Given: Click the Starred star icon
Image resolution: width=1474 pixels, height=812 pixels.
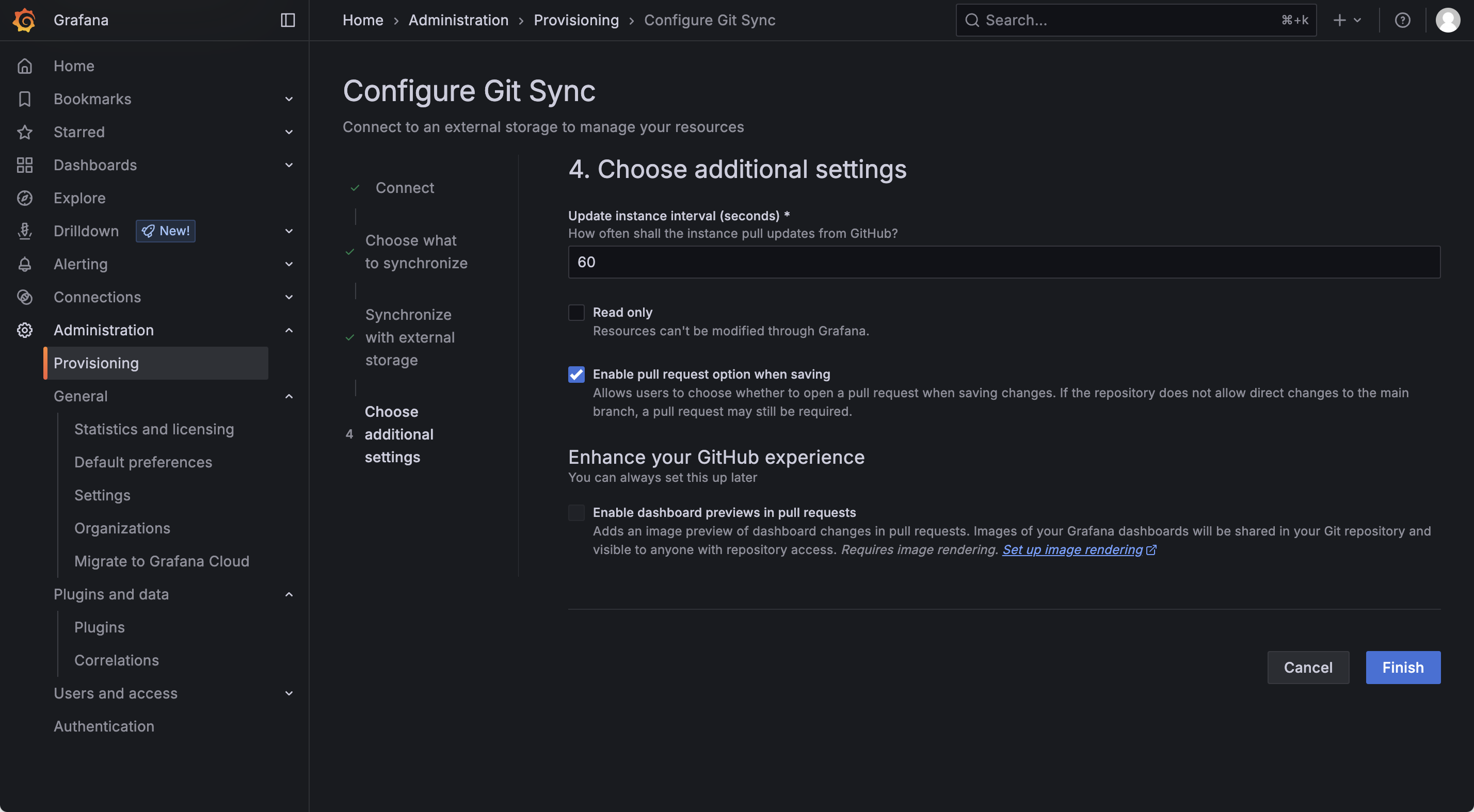Looking at the screenshot, I should [25, 132].
